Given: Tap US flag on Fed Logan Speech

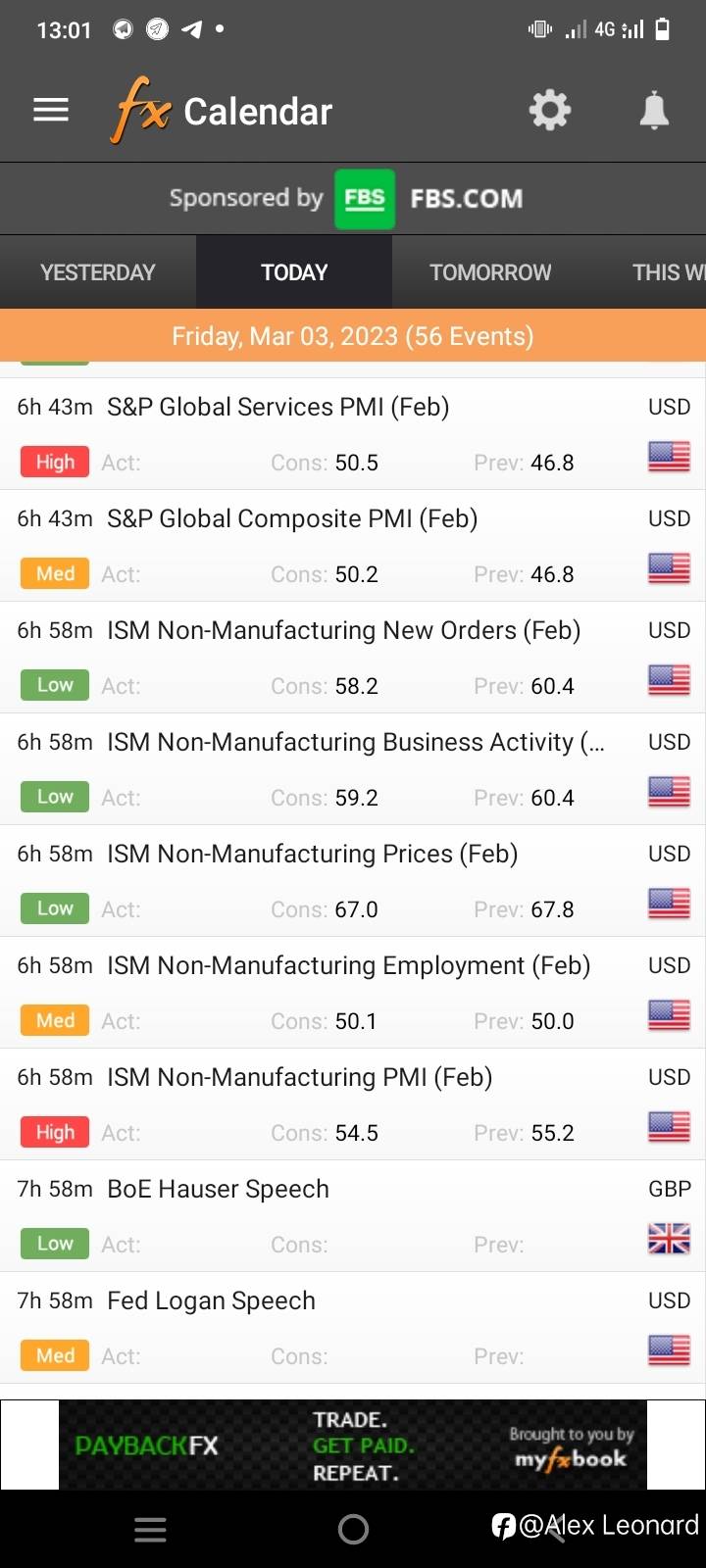Looking at the screenshot, I should (x=669, y=1350).
